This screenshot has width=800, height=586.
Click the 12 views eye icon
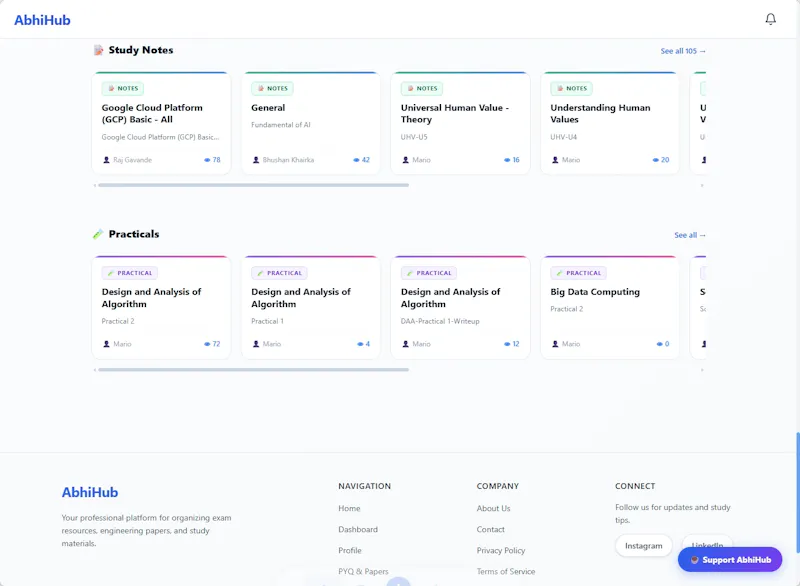point(507,344)
